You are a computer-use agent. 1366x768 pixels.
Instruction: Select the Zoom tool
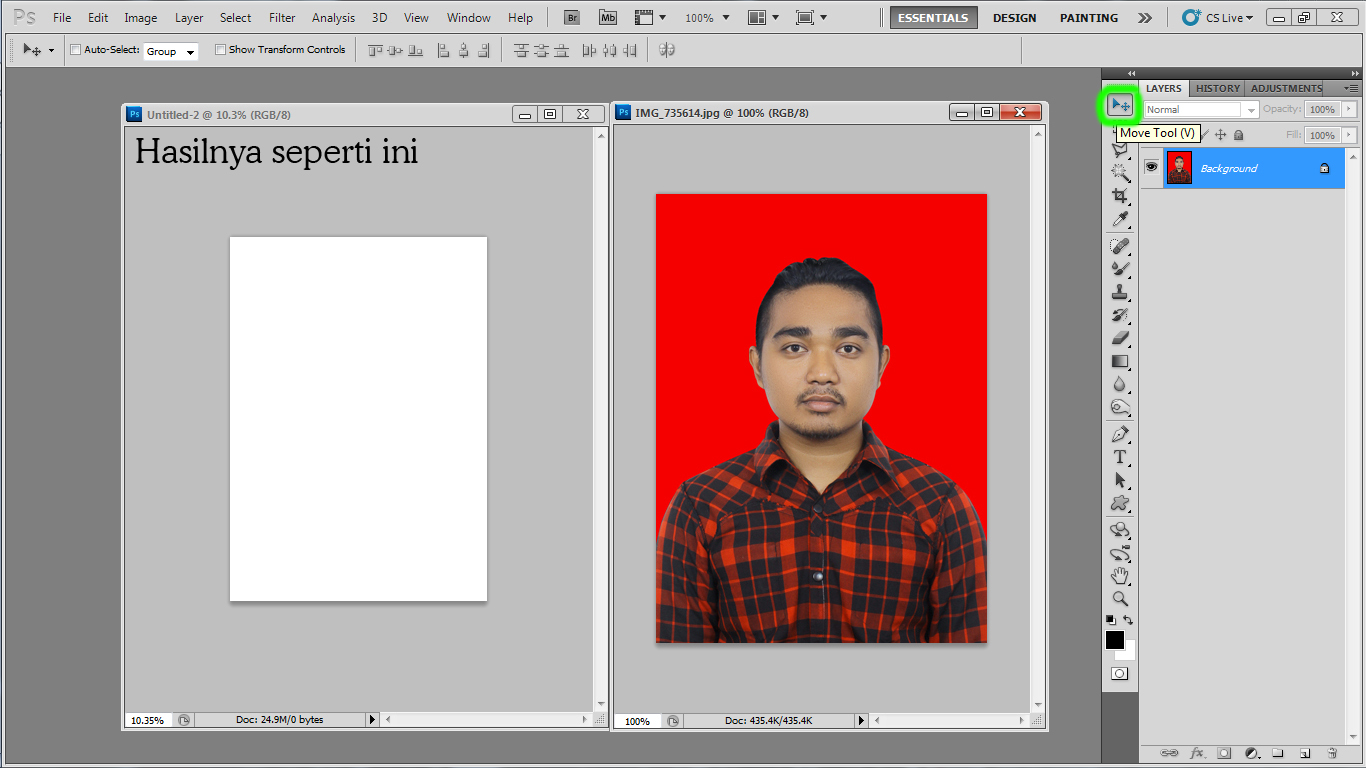1119,599
